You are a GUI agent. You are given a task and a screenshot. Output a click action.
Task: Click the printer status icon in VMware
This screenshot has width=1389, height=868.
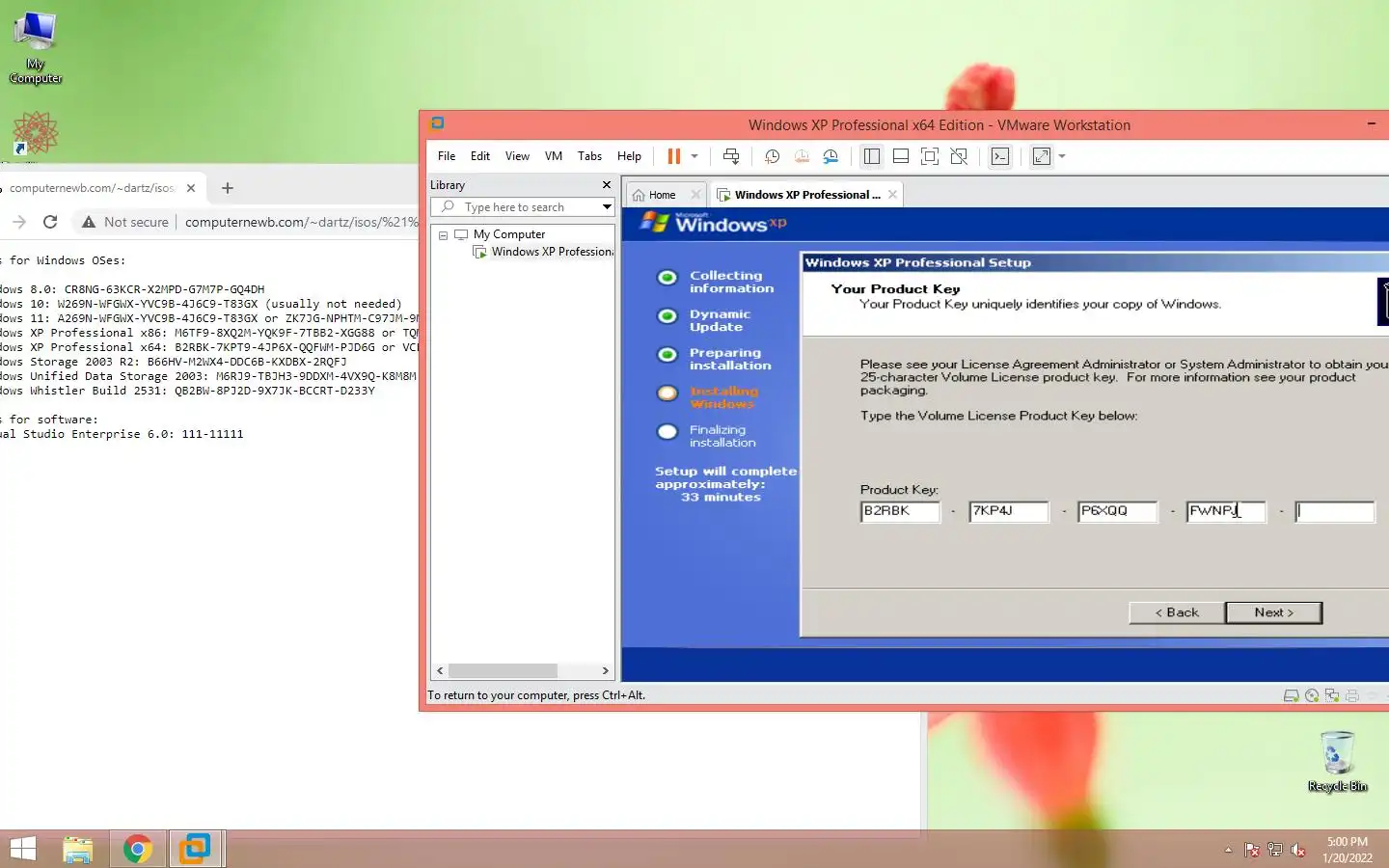pyautogui.click(x=1352, y=695)
